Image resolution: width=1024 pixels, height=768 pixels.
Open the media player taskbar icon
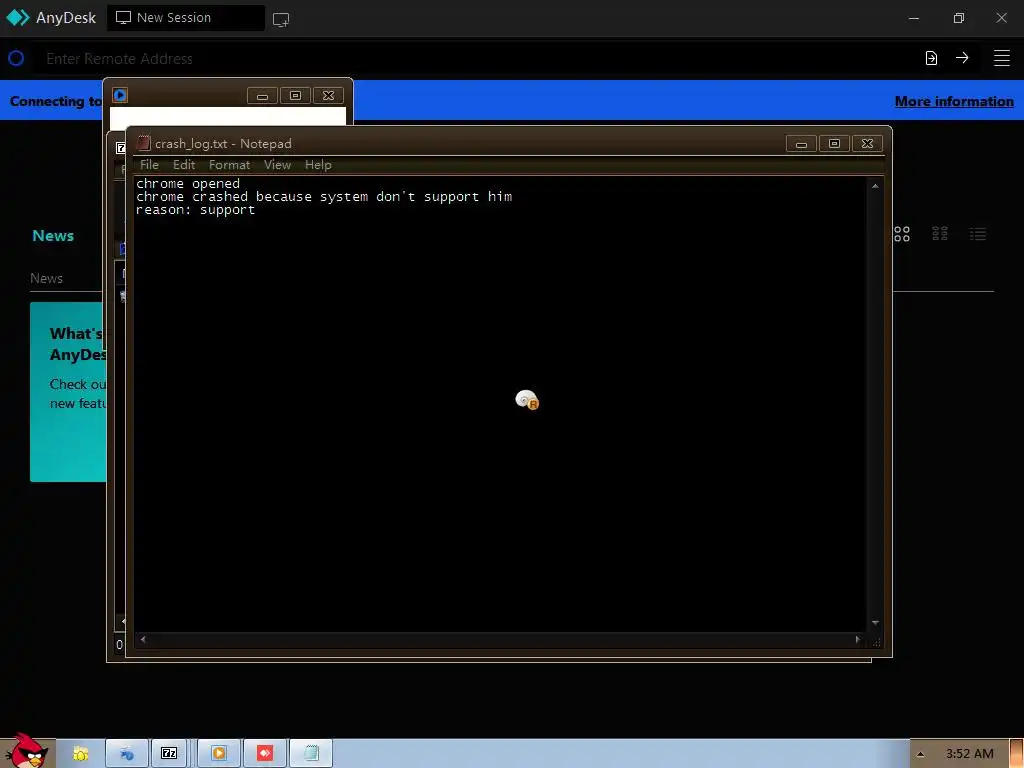219,754
